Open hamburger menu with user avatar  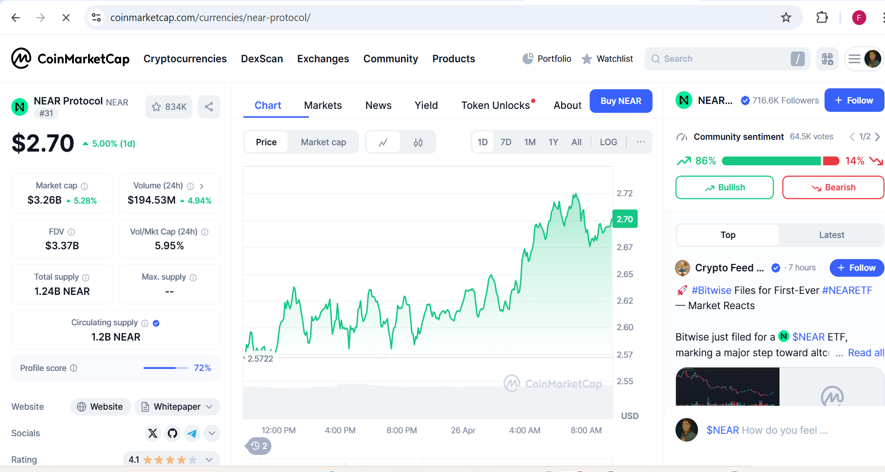tap(864, 59)
